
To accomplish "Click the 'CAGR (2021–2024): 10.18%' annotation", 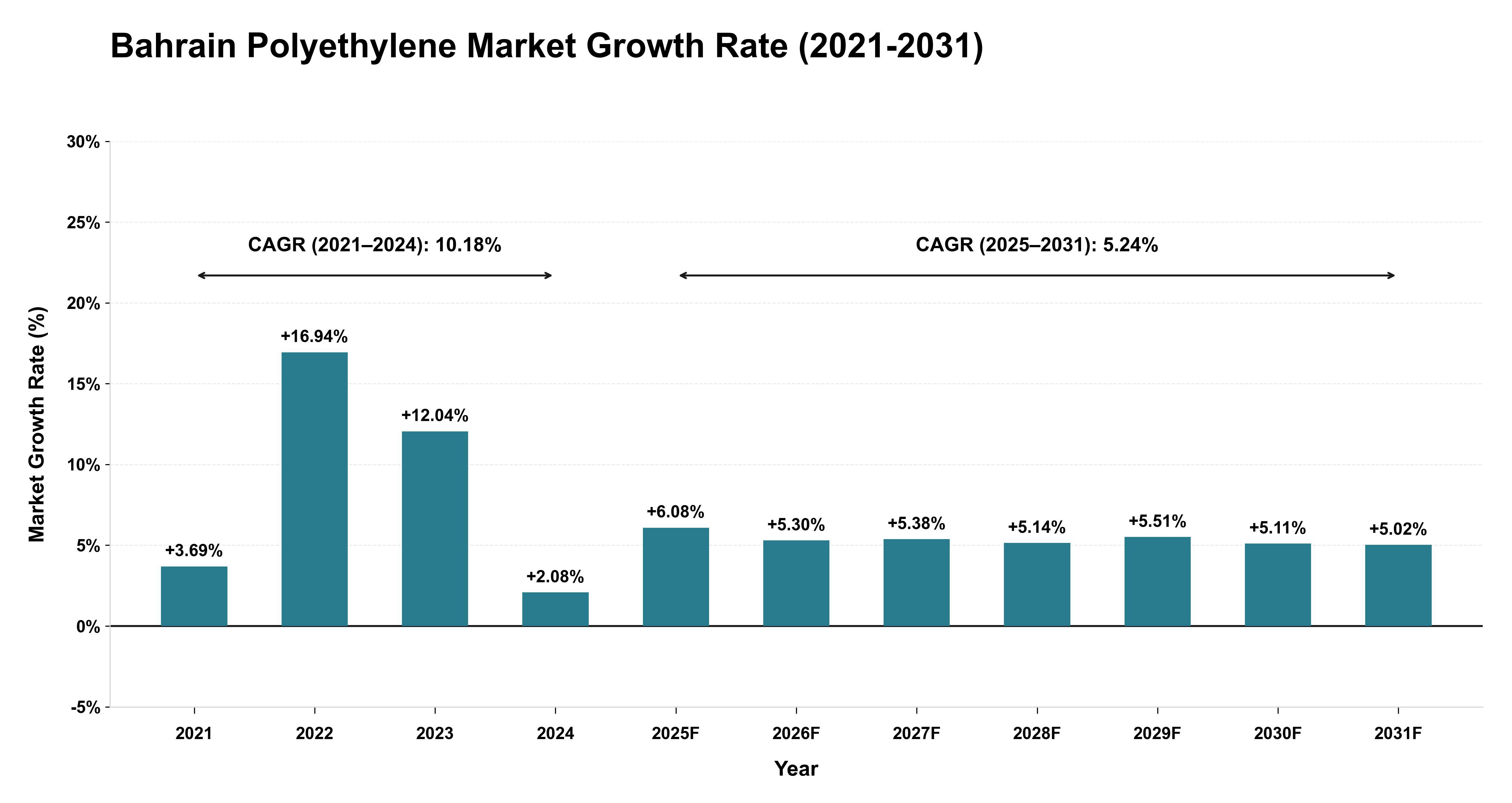I will tap(375, 245).
